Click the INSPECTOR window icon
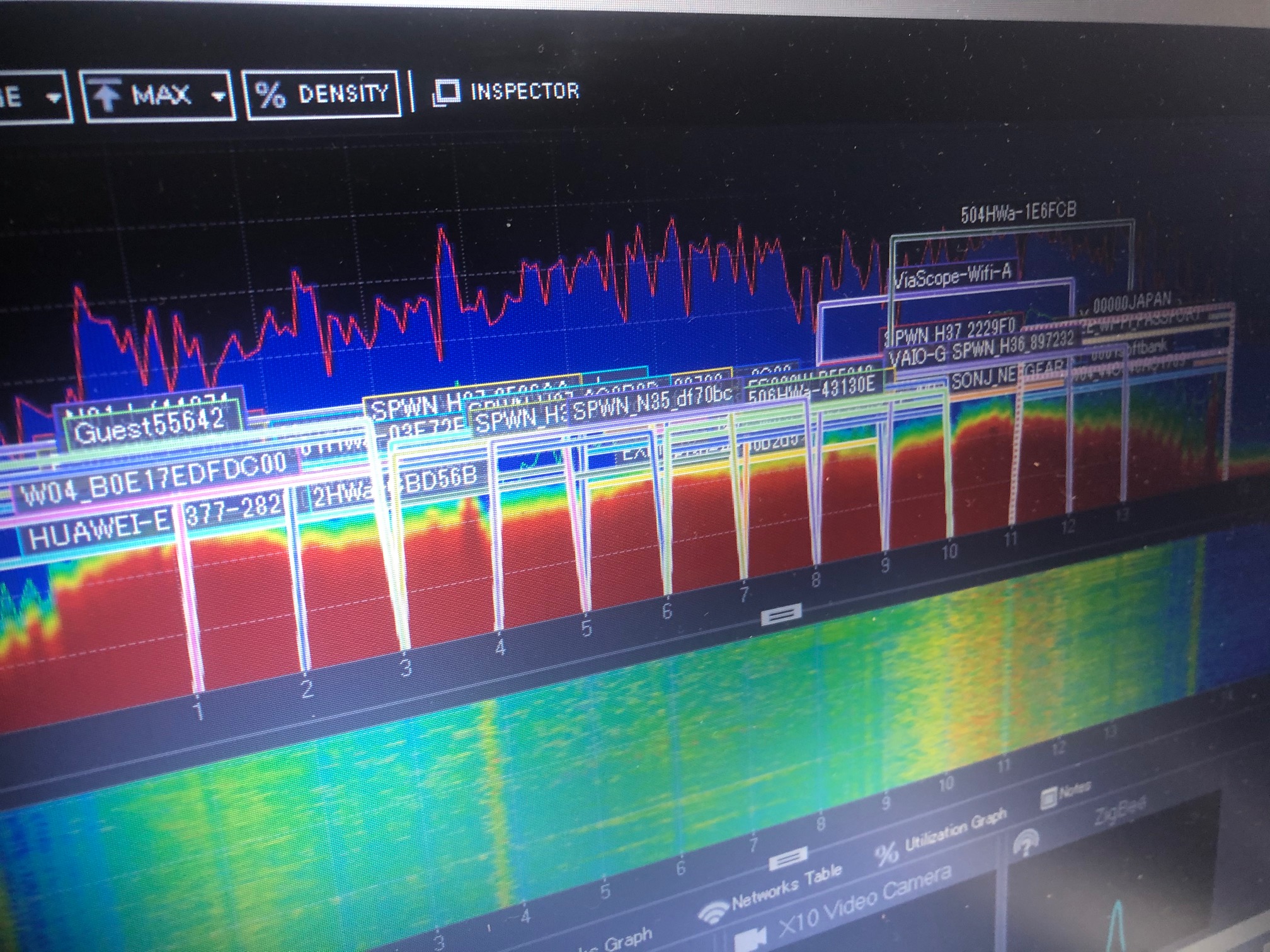1270x952 pixels. click(446, 93)
